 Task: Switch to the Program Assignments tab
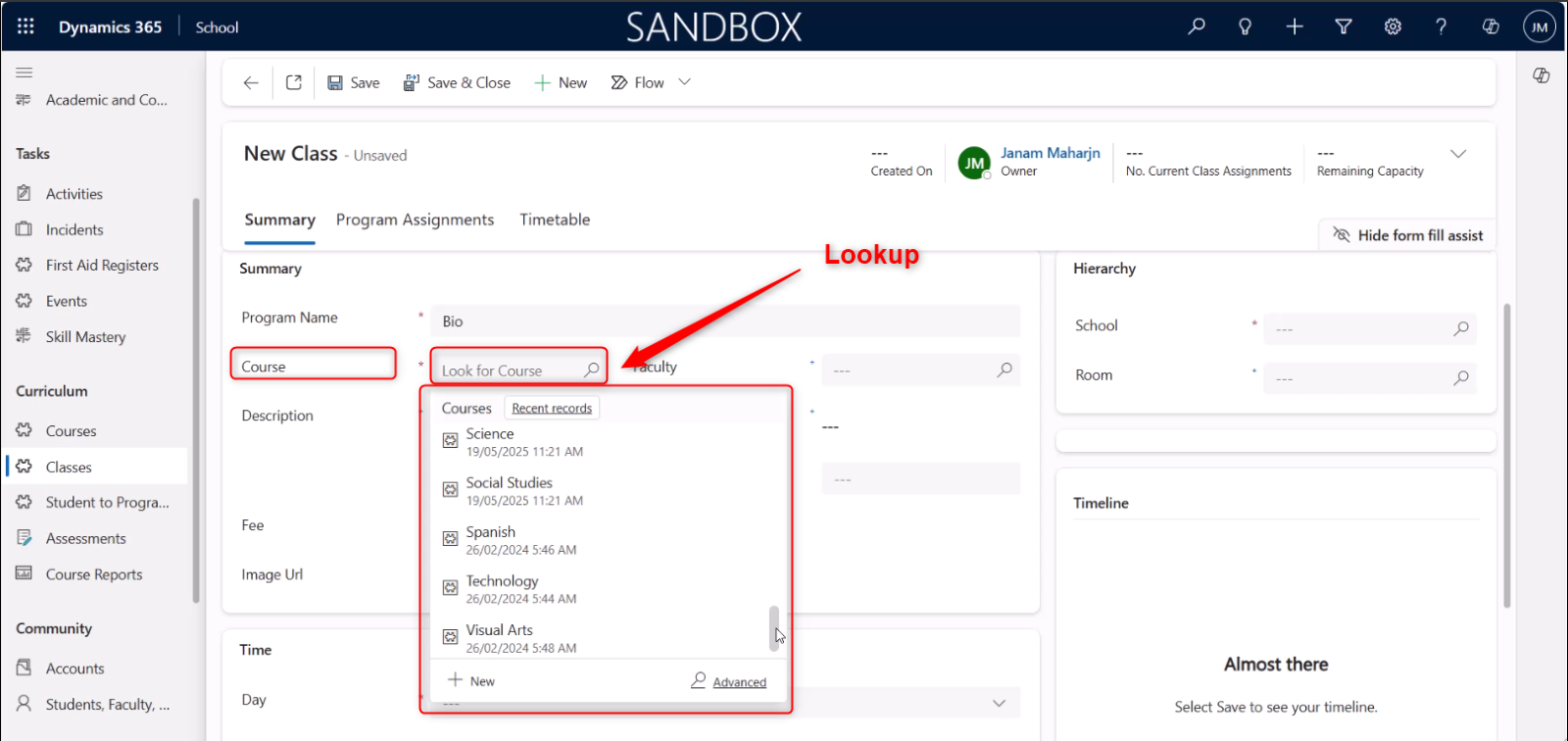[415, 220]
